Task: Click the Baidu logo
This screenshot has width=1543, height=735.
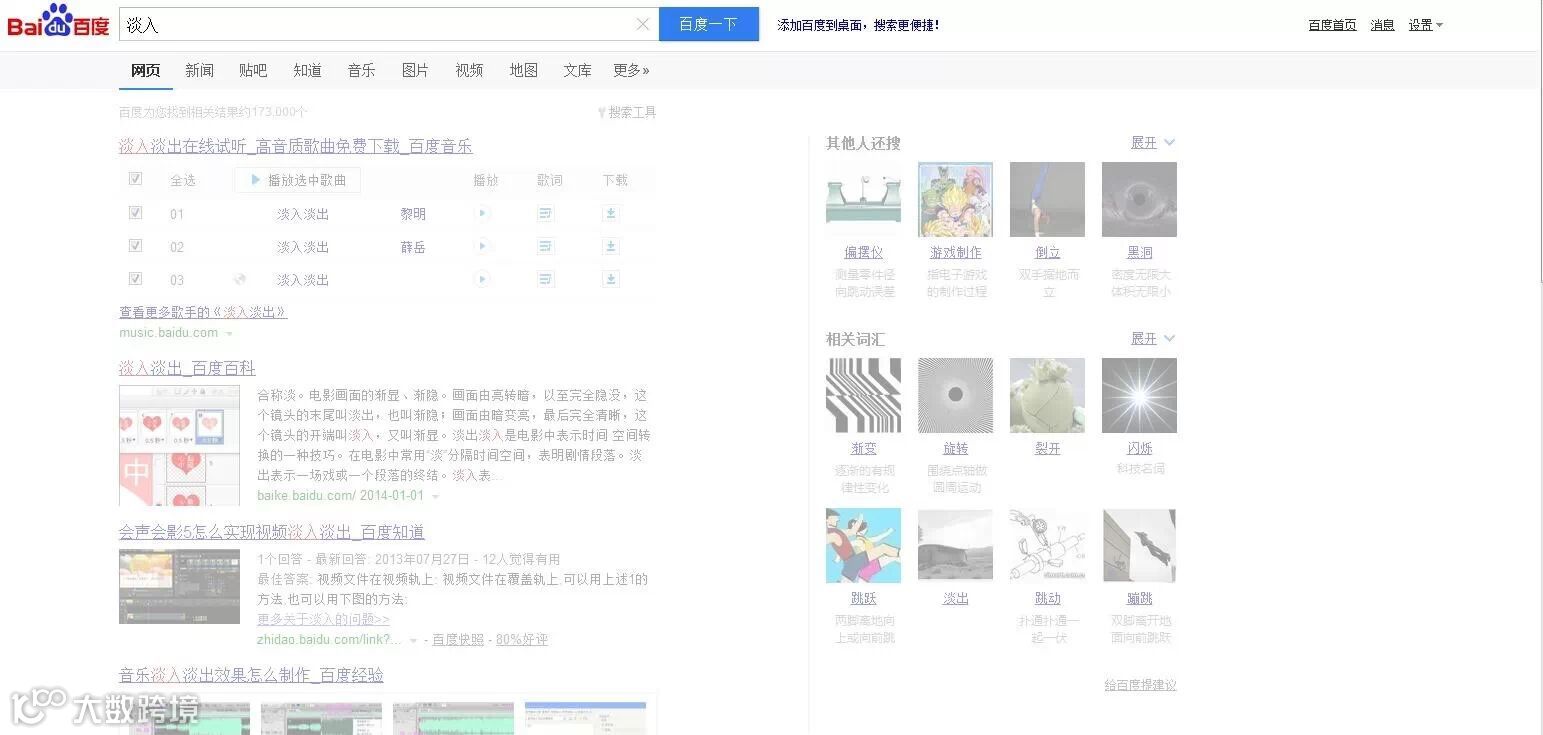Action: [58, 21]
